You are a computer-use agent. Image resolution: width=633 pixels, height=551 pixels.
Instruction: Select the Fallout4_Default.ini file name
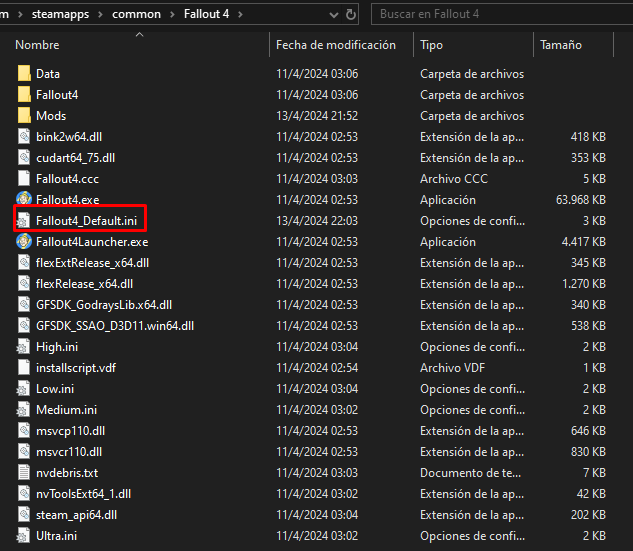pos(86,221)
